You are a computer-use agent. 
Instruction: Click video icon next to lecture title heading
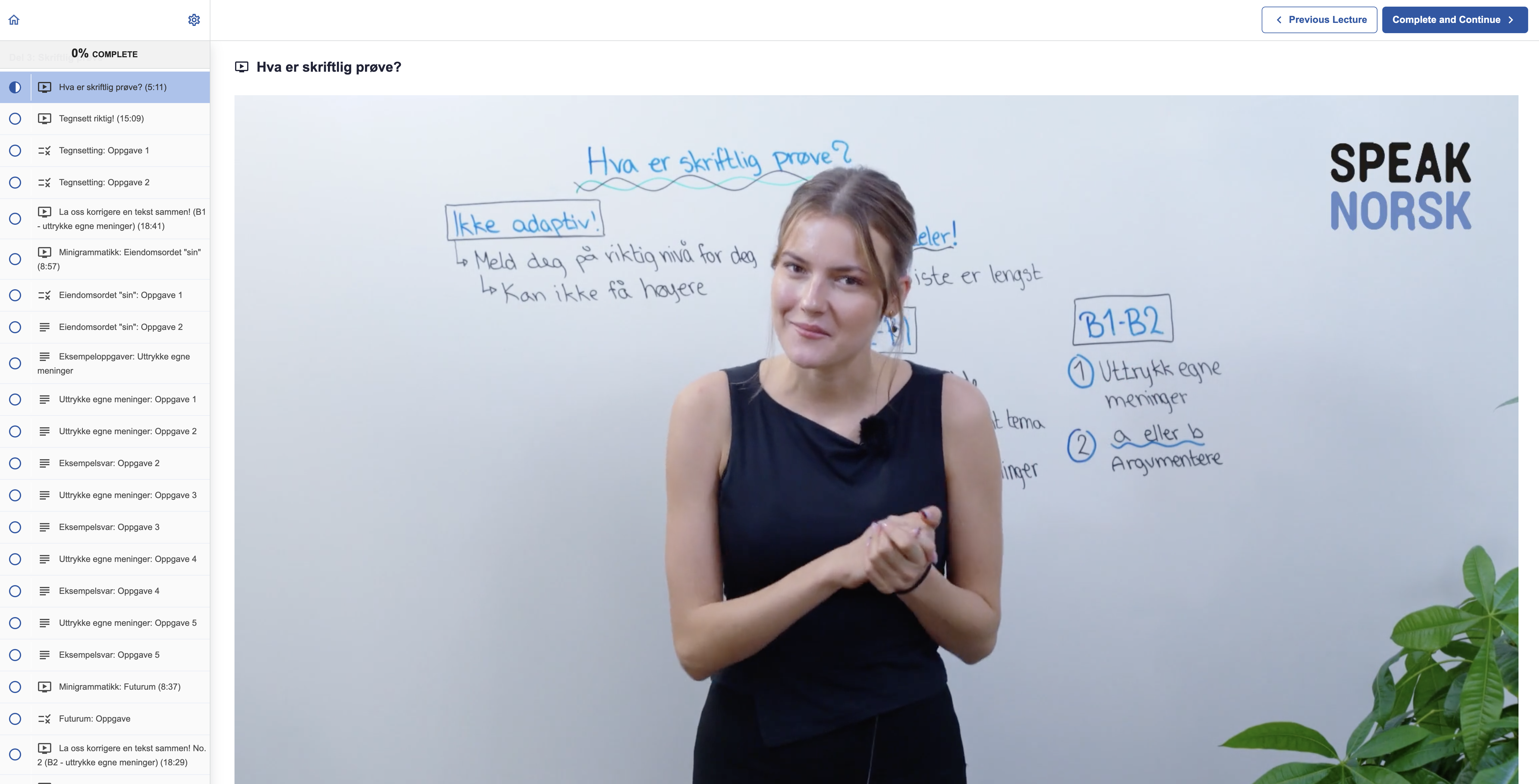point(241,67)
